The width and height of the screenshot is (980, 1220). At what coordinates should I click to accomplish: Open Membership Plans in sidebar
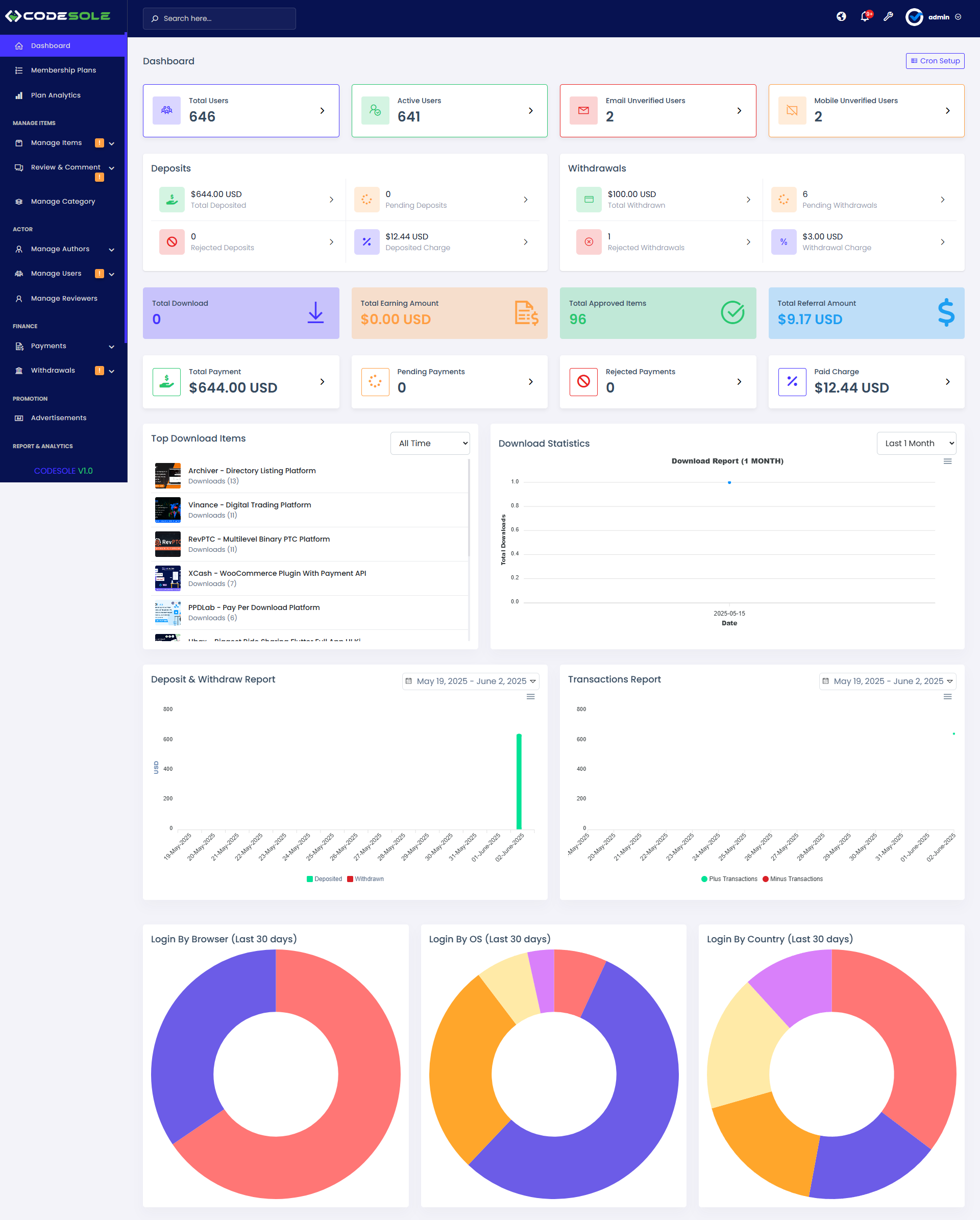pyautogui.click(x=63, y=70)
